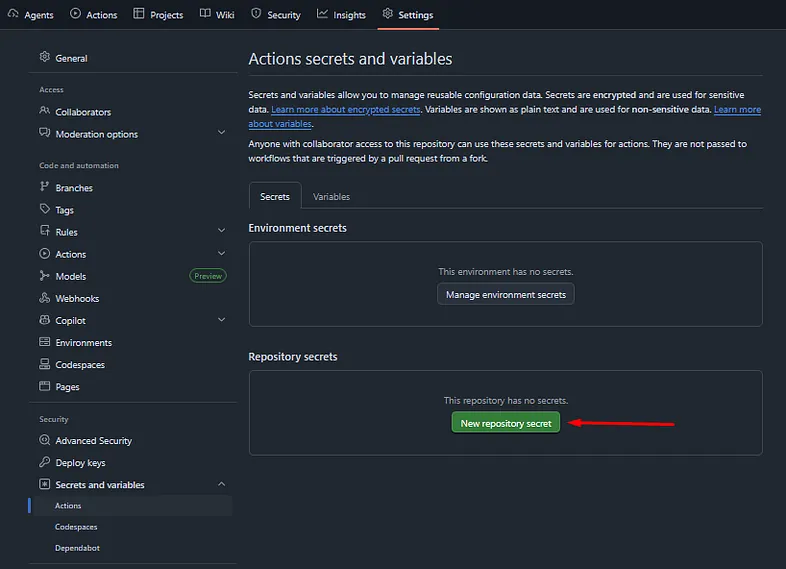Click 'This environment has no secrets.' text
786x569 pixels.
(x=506, y=272)
